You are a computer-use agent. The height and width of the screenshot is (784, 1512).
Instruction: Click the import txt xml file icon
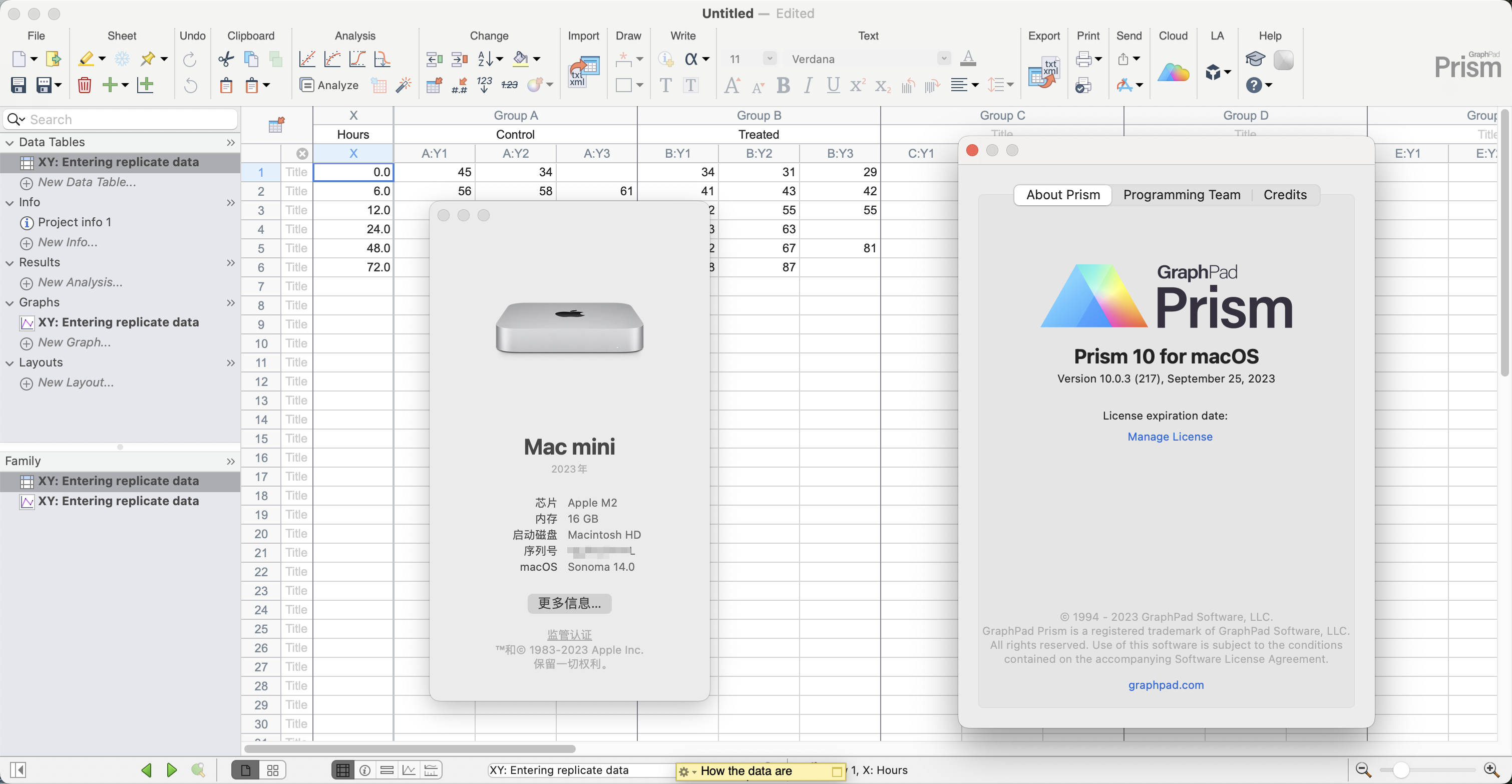click(583, 72)
